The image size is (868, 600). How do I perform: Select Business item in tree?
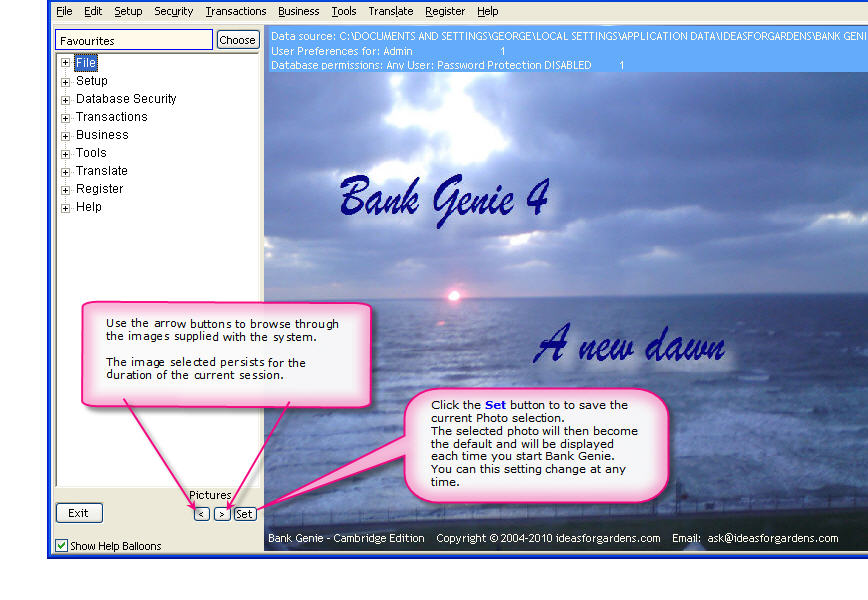tap(102, 135)
